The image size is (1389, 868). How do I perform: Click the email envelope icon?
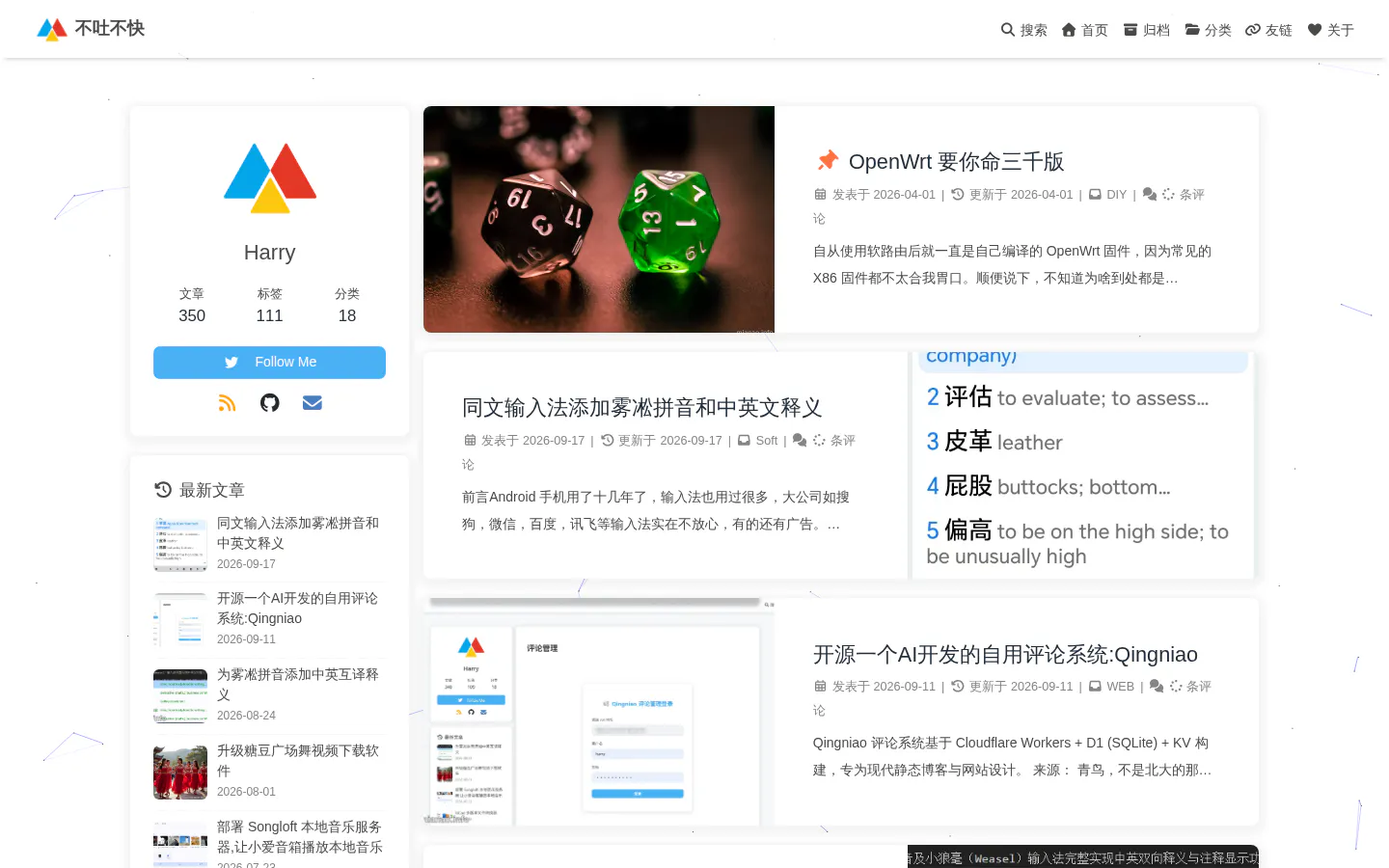[x=313, y=403]
